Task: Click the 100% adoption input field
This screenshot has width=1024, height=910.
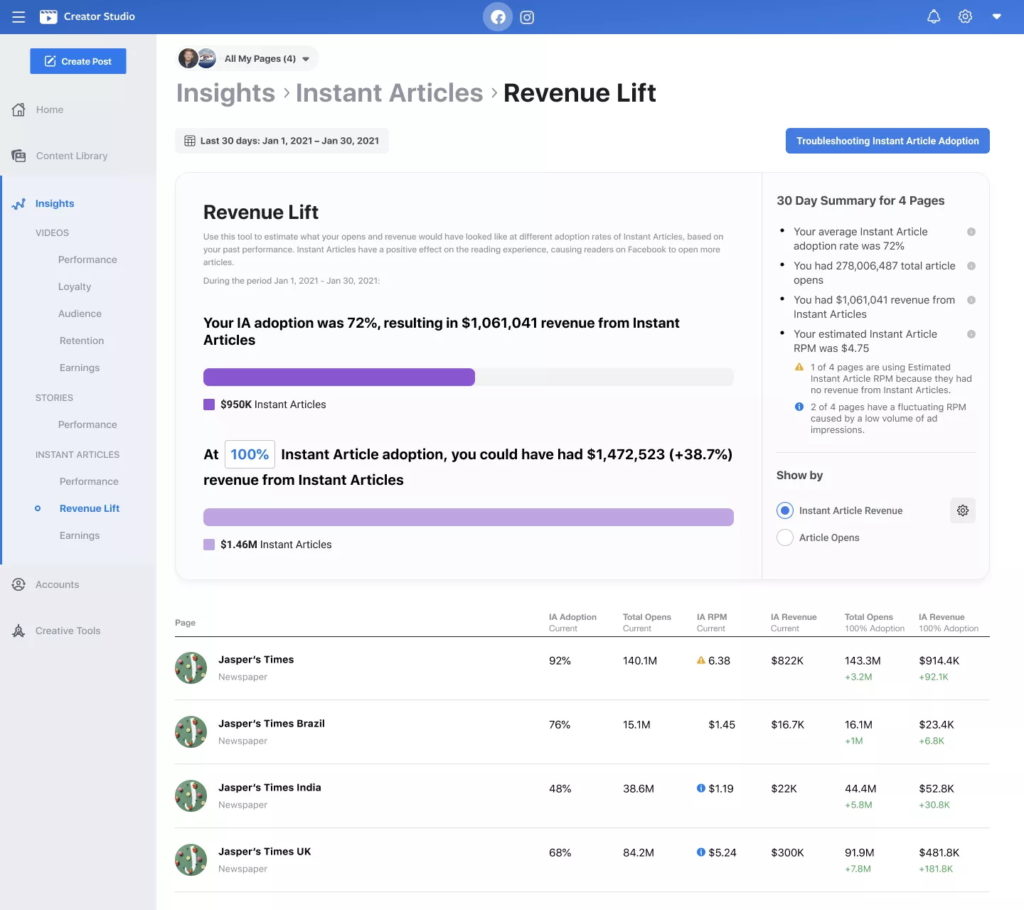Action: pos(249,454)
